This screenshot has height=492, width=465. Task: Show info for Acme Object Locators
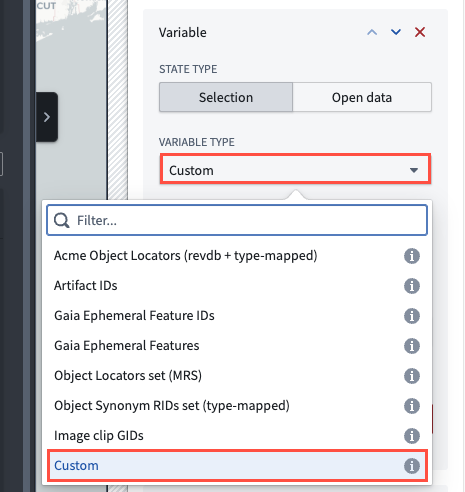pos(412,256)
